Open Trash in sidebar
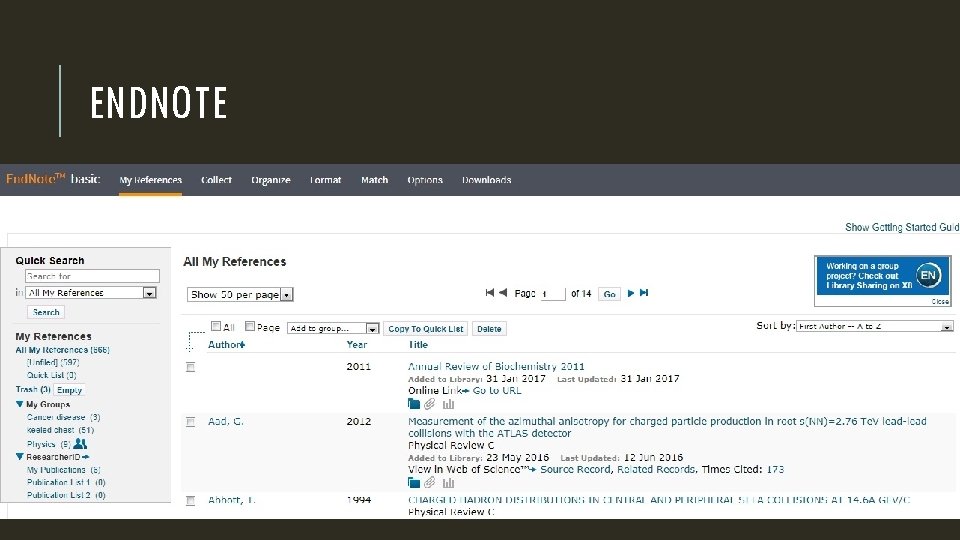 [x=32, y=389]
